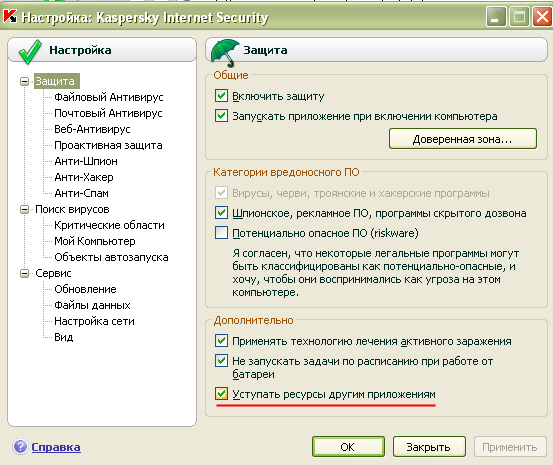Click the blue question mark help icon

coord(20,447)
